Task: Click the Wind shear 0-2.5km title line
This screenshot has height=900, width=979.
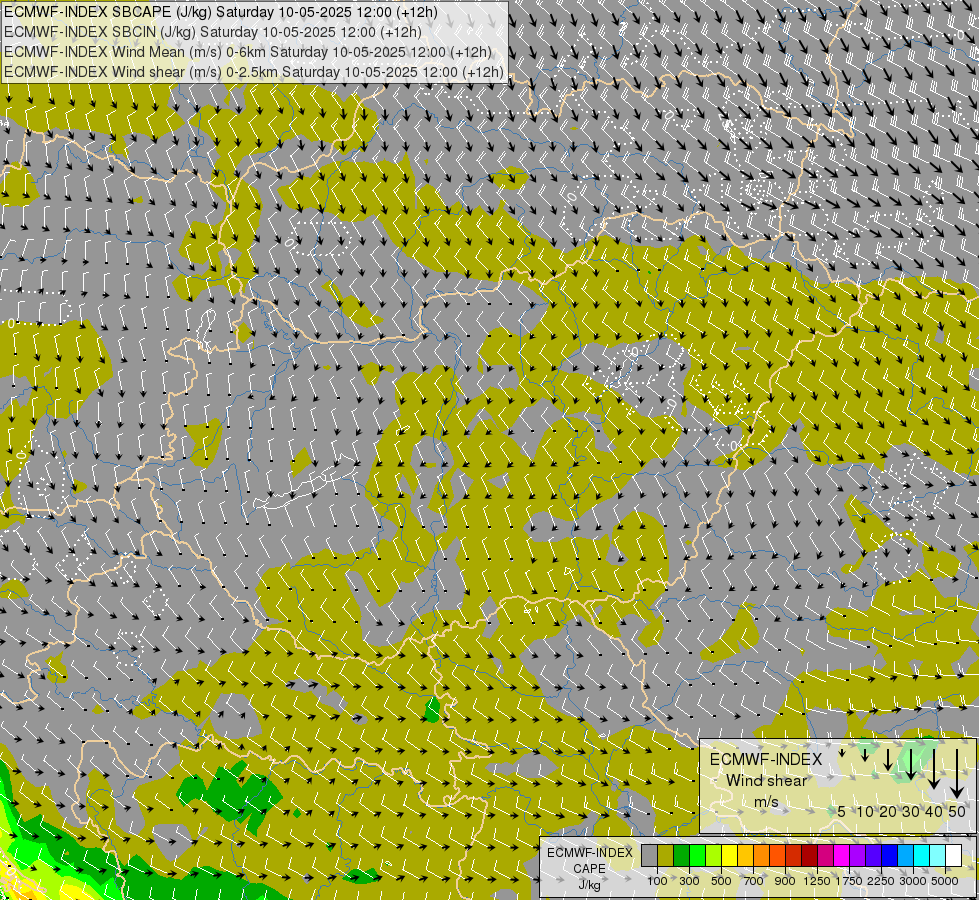Action: 253,72
